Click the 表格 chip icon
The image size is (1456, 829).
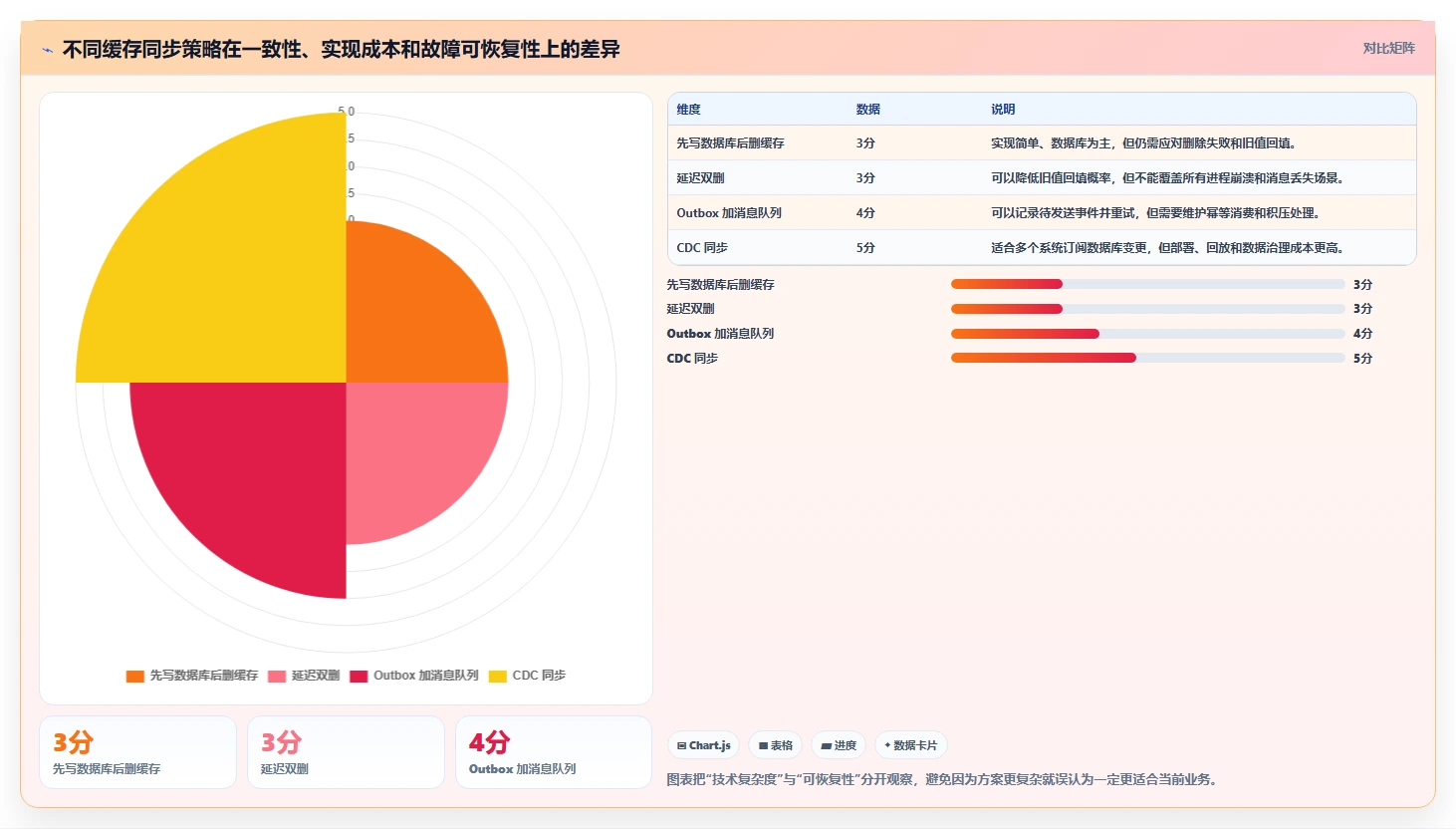(763, 745)
